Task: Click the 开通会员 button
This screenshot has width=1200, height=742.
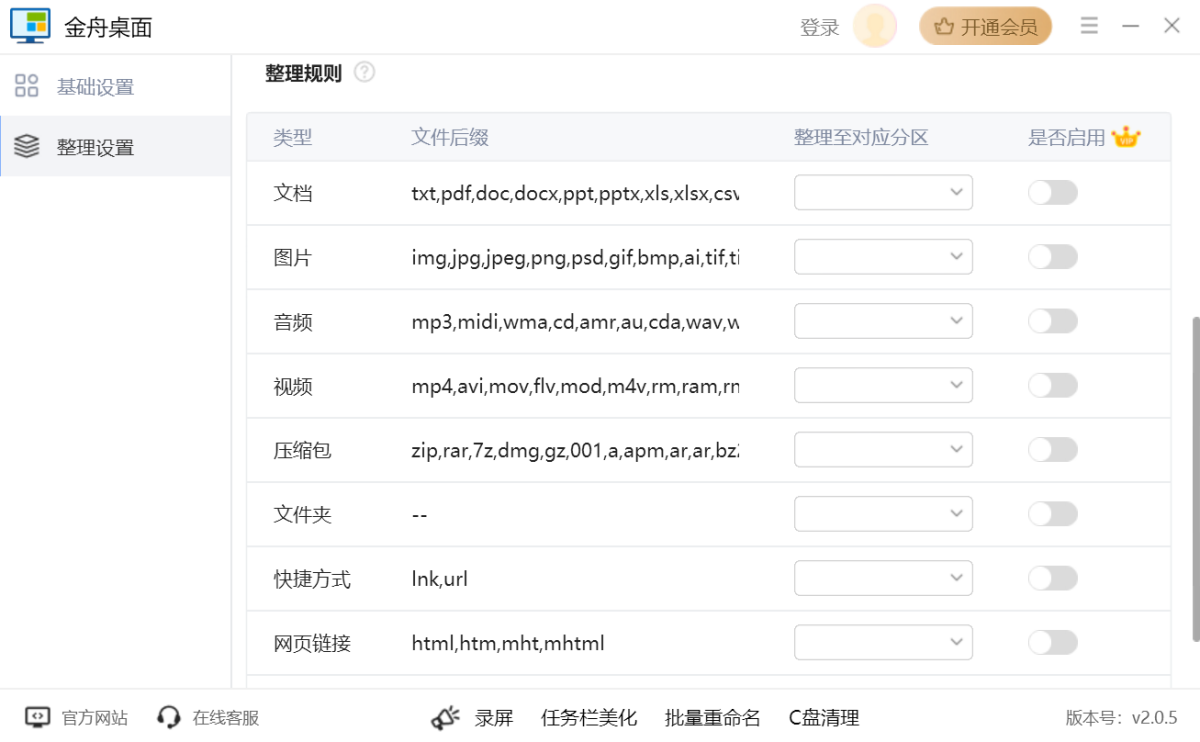Action: 985,27
